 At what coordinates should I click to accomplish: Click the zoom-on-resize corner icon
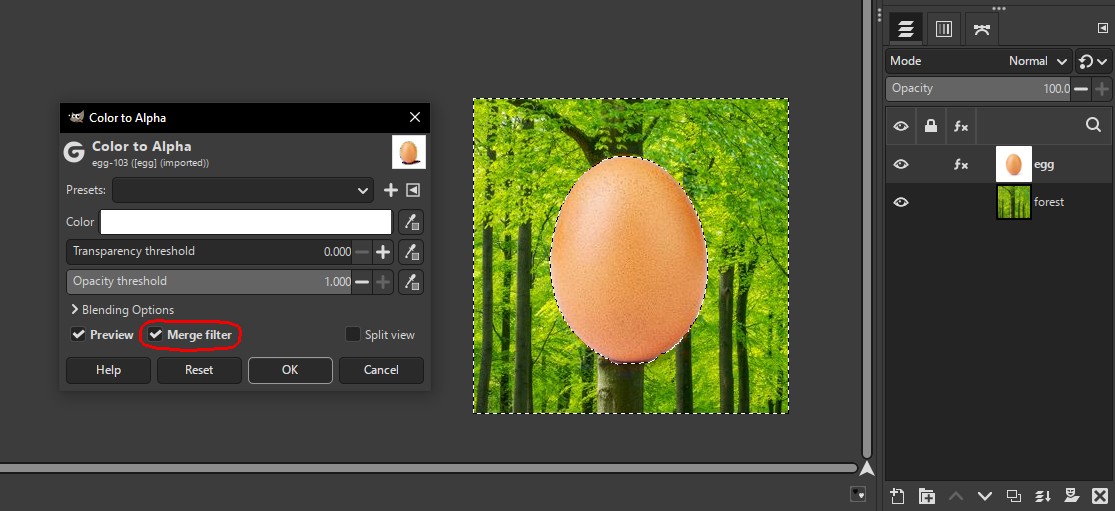[858, 494]
